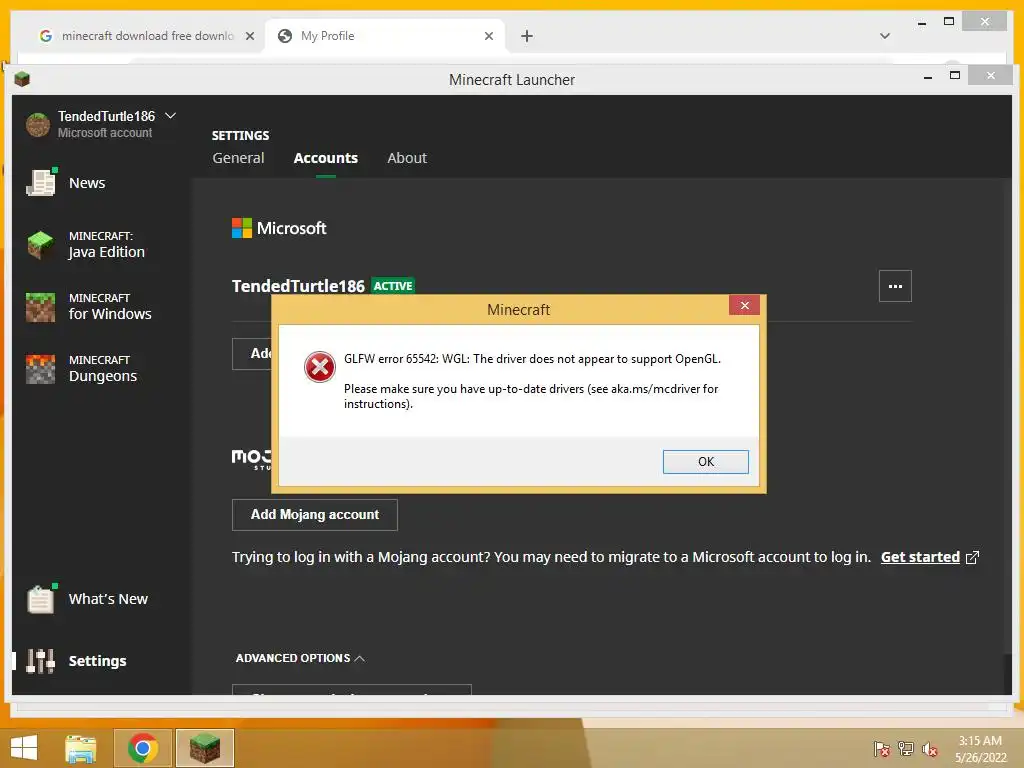The image size is (1024, 768).
Task: Click the red error icon in dialog
Action: tap(319, 367)
